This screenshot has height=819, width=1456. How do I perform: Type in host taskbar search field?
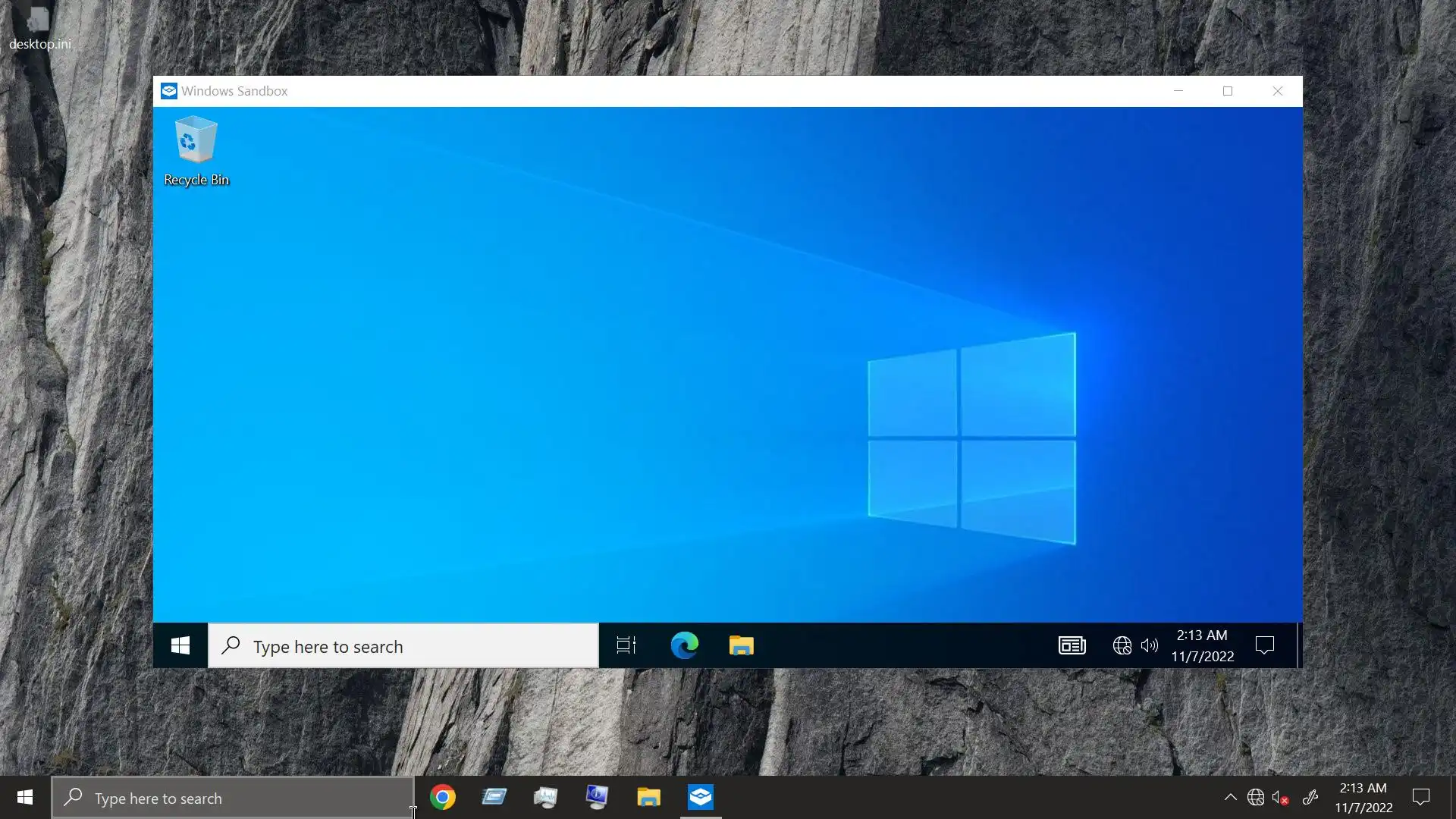click(233, 798)
